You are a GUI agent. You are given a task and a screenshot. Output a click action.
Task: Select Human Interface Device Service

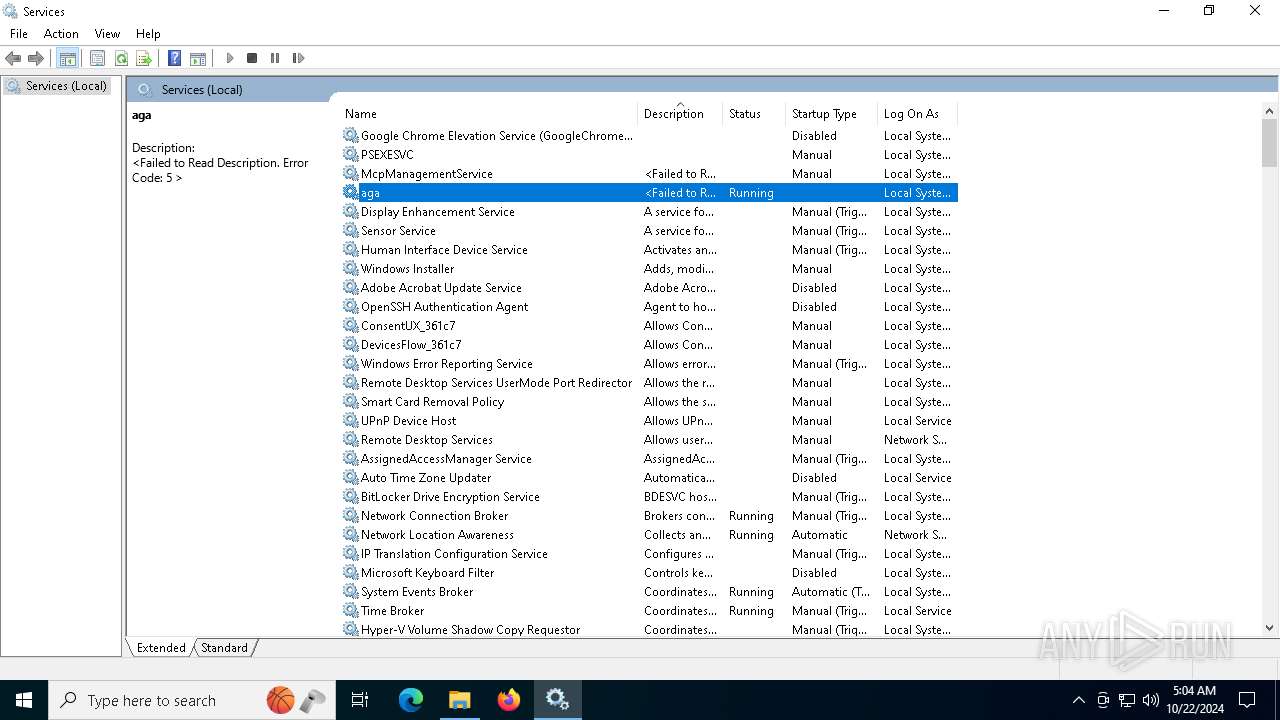[x=649, y=250]
